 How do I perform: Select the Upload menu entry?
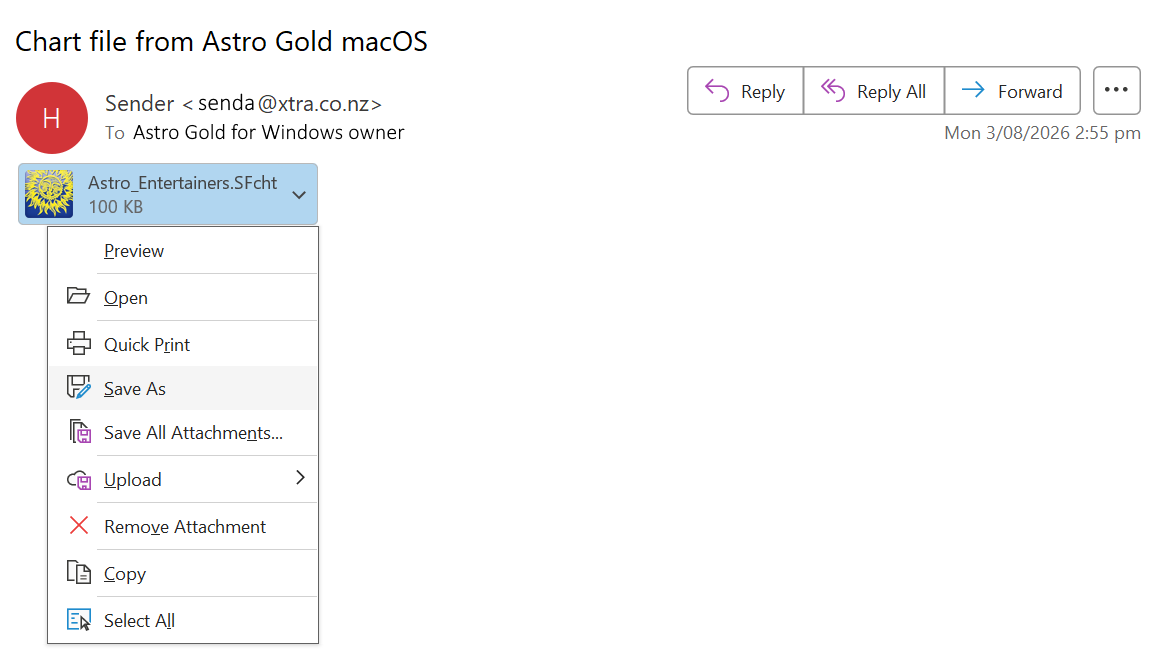[183, 479]
